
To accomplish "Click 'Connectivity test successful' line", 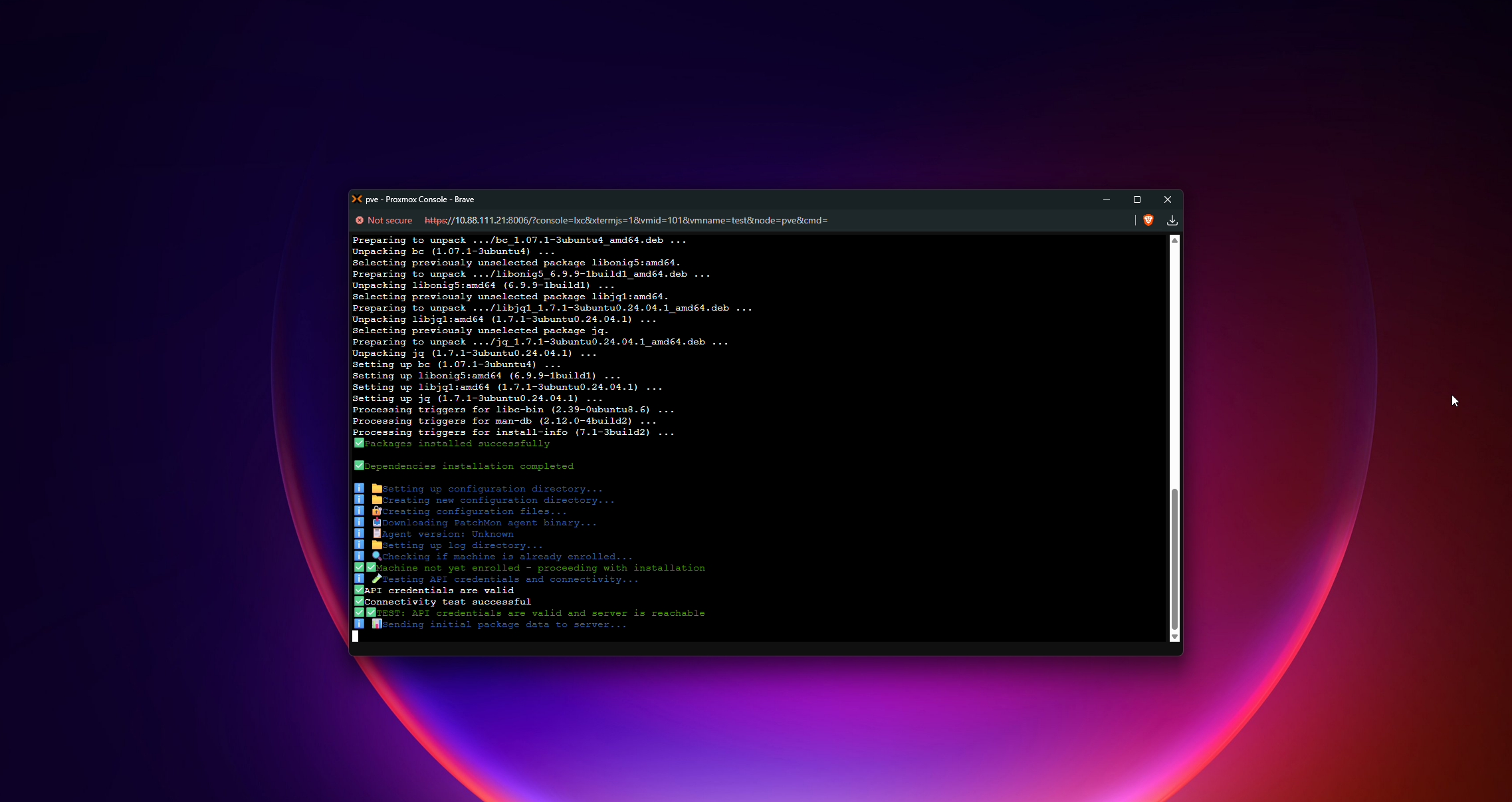I will point(443,602).
